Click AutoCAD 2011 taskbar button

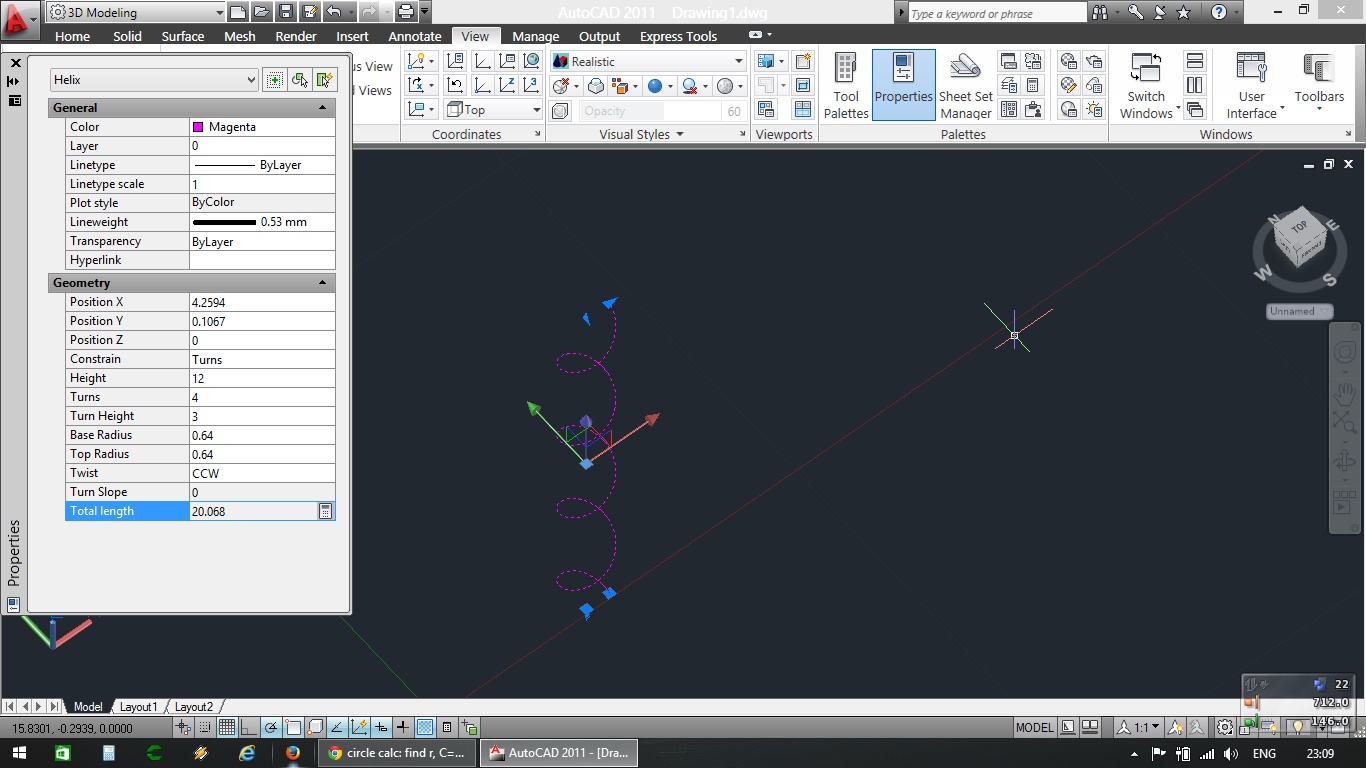point(560,753)
